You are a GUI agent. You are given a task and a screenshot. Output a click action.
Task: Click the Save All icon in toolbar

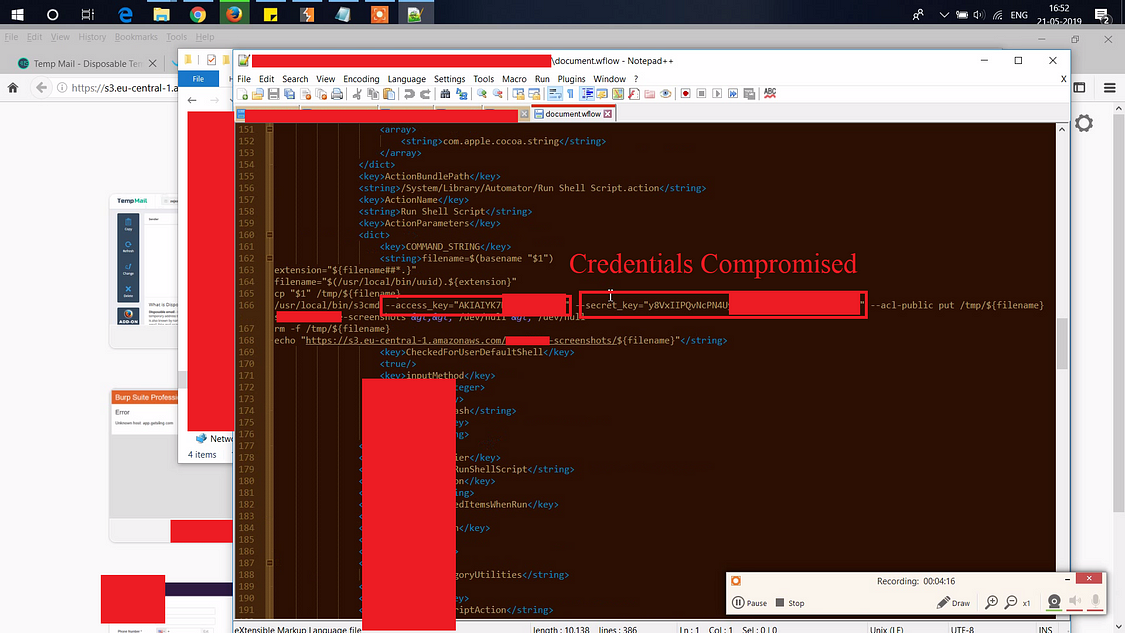(289, 94)
